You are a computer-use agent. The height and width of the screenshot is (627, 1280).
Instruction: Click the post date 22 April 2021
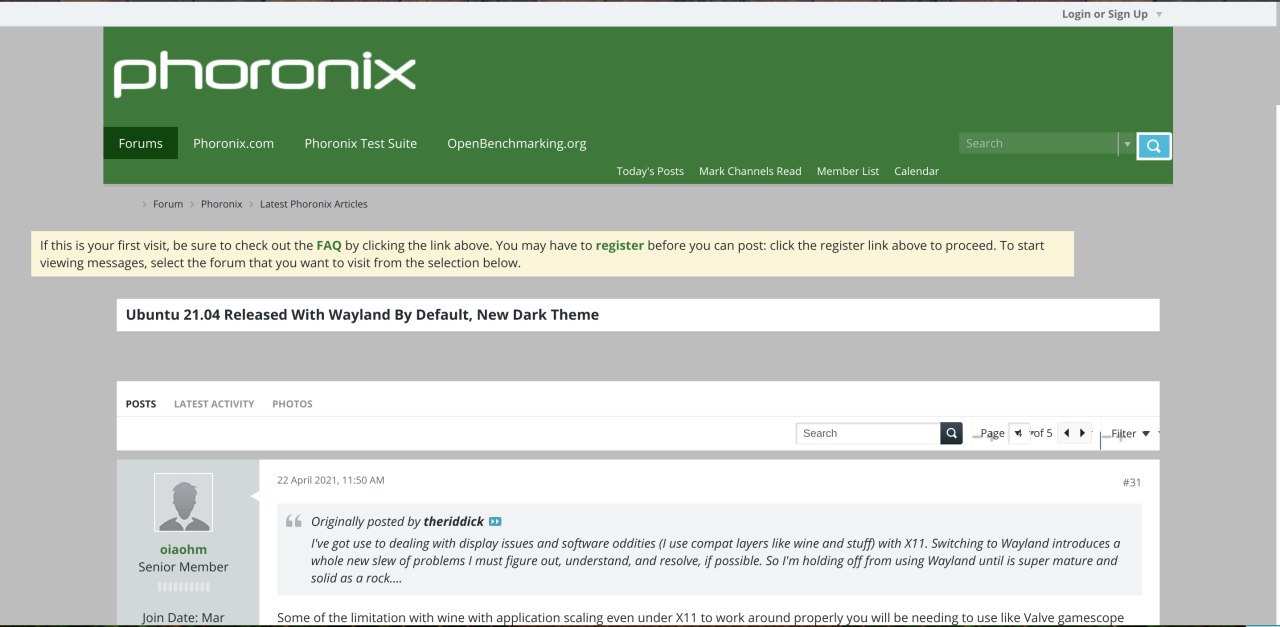click(x=330, y=480)
